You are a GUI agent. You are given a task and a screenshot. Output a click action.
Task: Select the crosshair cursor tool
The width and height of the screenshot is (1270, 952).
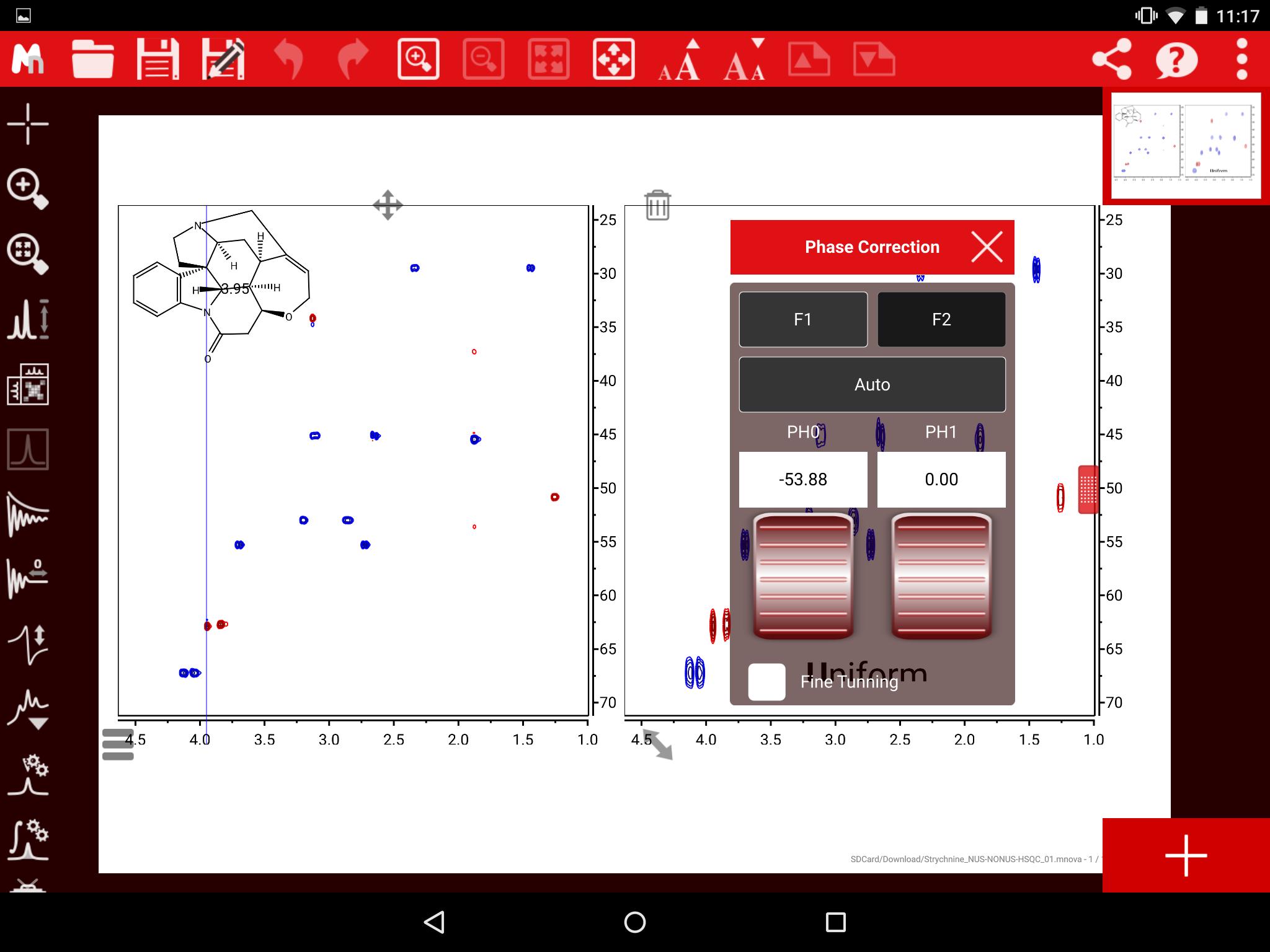tap(28, 124)
